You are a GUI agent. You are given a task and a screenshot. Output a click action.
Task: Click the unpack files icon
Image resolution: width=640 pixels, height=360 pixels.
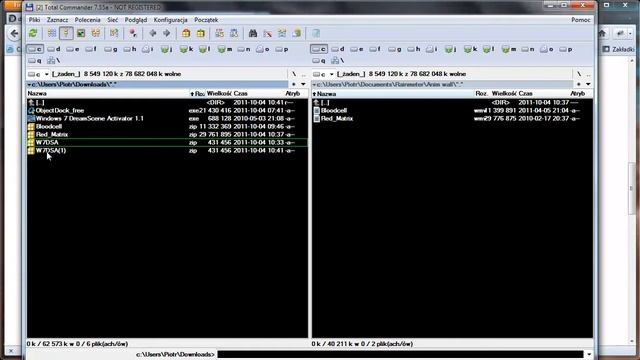201,33
